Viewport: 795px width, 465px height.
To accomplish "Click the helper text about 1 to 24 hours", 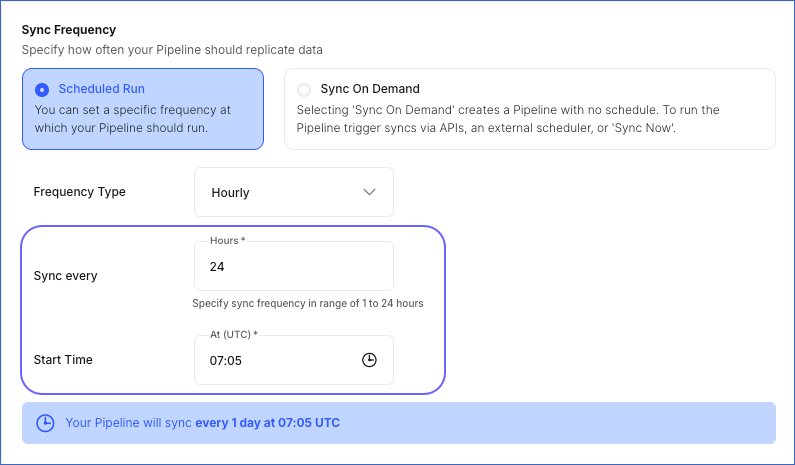I will coord(308,303).
